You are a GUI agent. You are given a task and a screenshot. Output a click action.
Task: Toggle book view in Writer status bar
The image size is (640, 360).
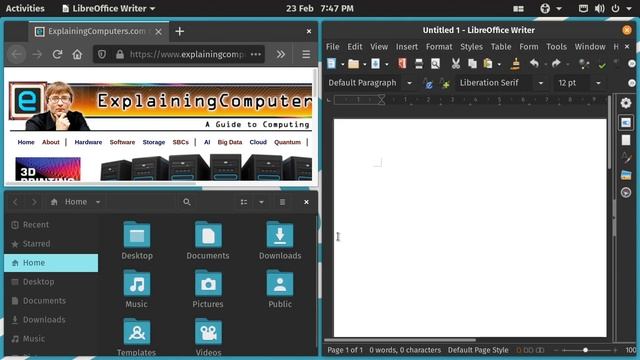point(540,350)
